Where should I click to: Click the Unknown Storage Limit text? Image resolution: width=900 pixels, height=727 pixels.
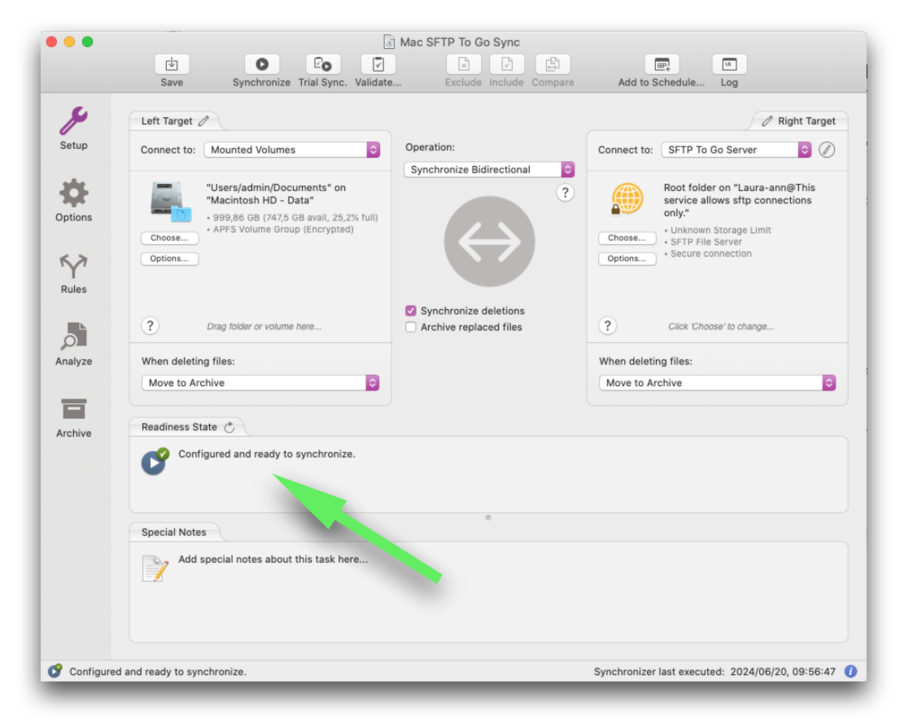pyautogui.click(x=721, y=230)
